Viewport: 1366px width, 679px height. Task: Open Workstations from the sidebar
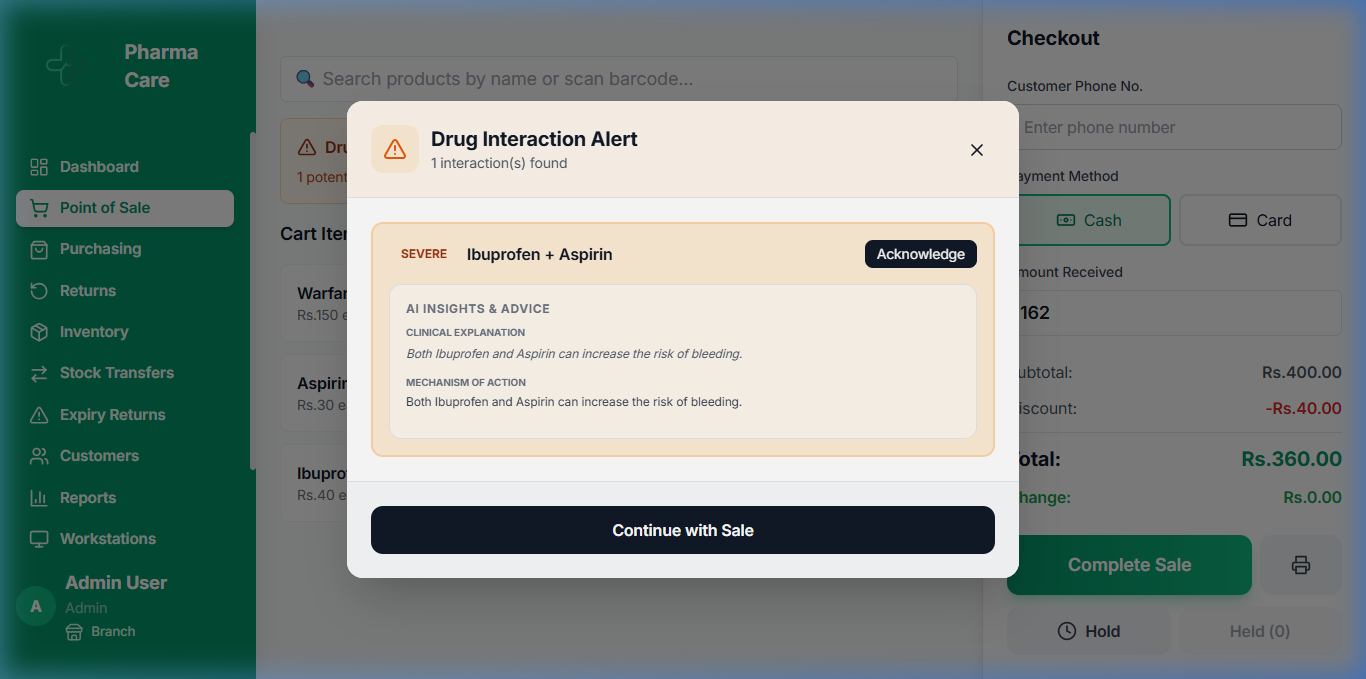(107, 539)
